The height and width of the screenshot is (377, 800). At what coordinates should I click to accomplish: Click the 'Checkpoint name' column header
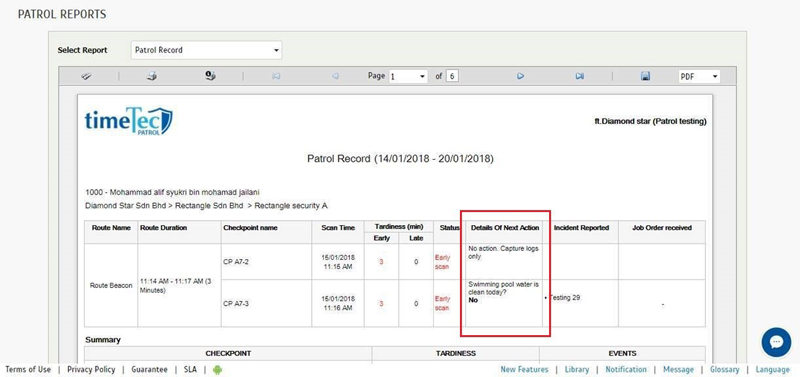pos(250,228)
